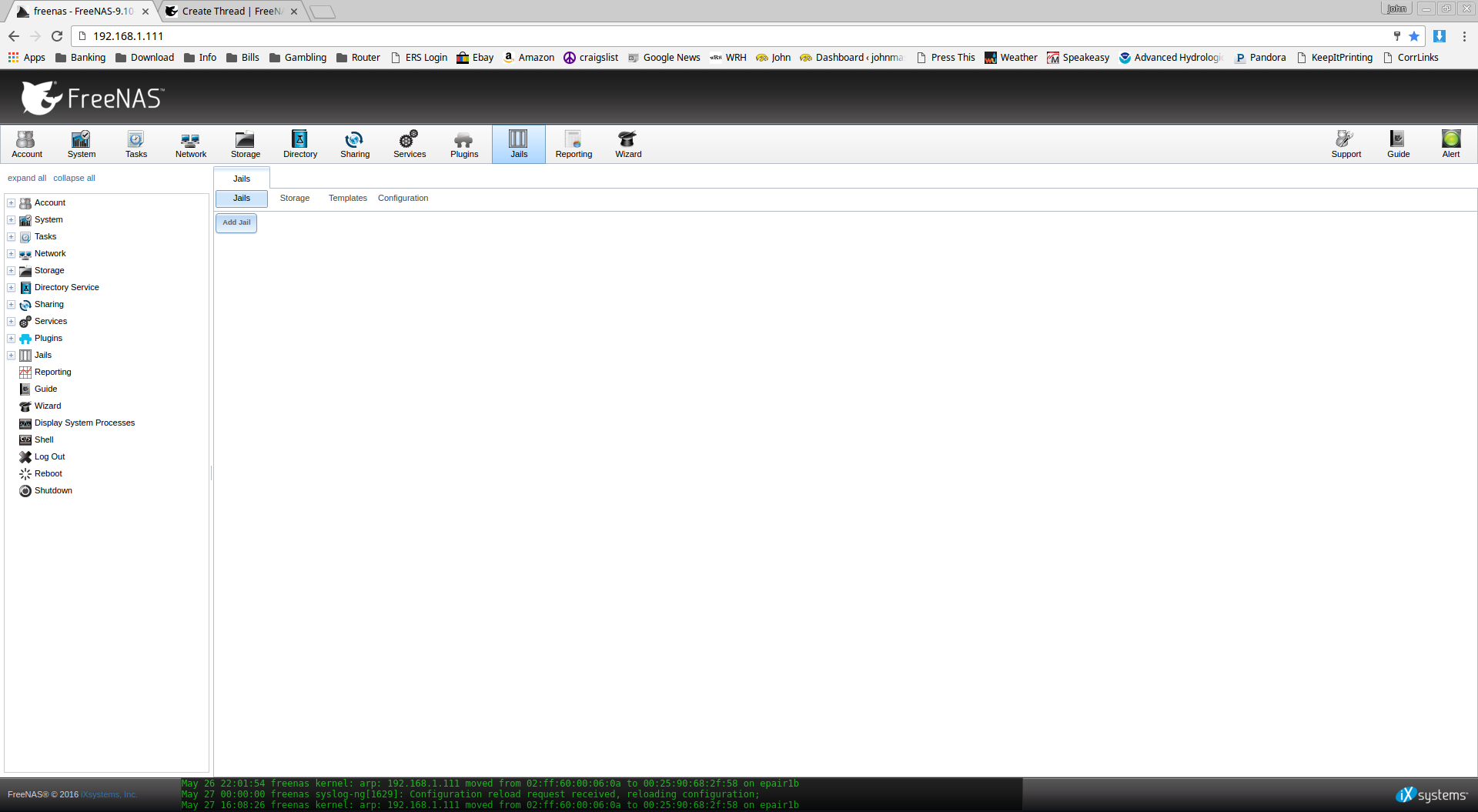This screenshot has width=1478, height=812.
Task: Open Display System Processes in sidebar
Action: coord(84,423)
